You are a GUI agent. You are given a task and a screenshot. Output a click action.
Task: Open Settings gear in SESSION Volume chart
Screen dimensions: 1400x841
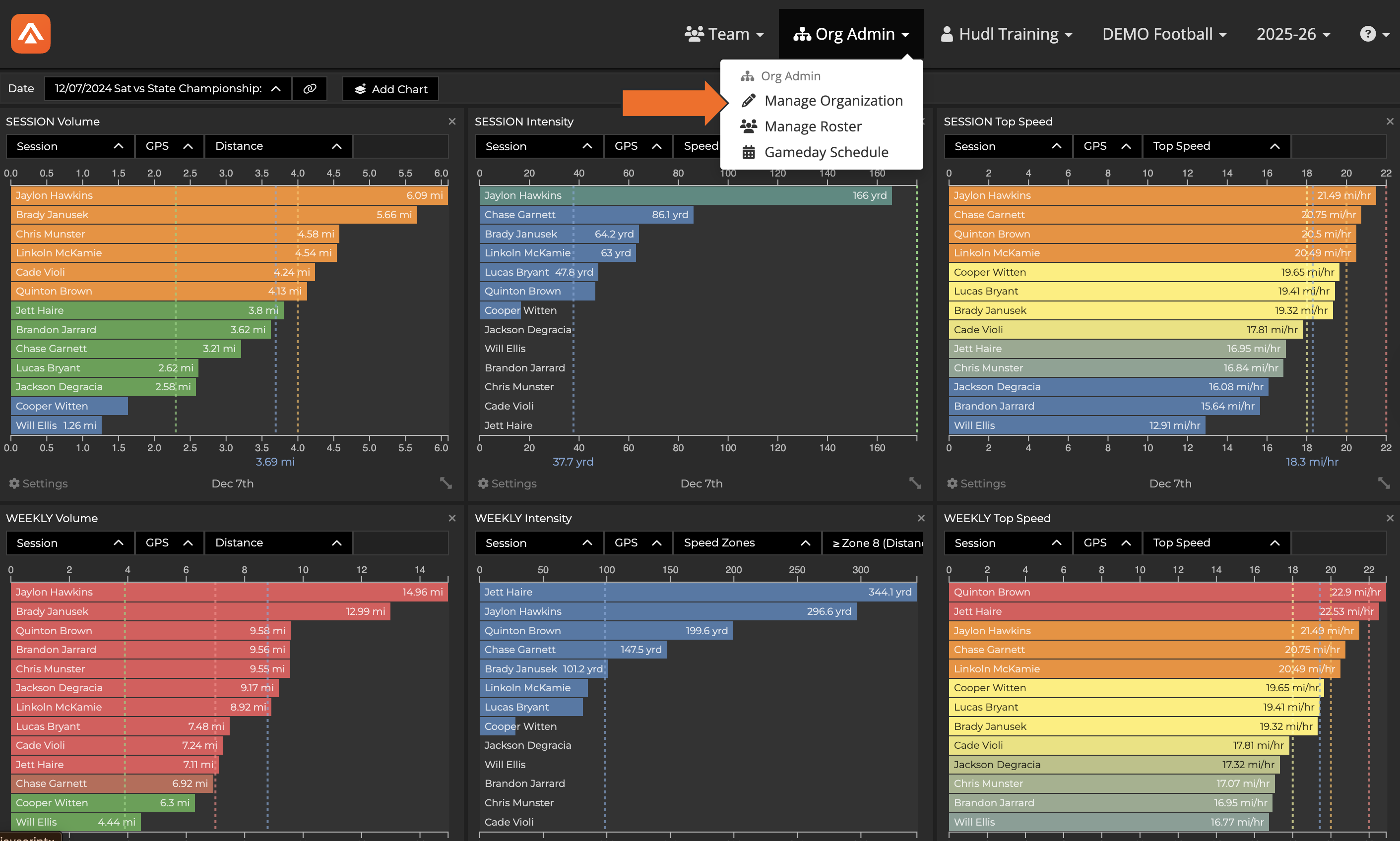[x=38, y=483]
